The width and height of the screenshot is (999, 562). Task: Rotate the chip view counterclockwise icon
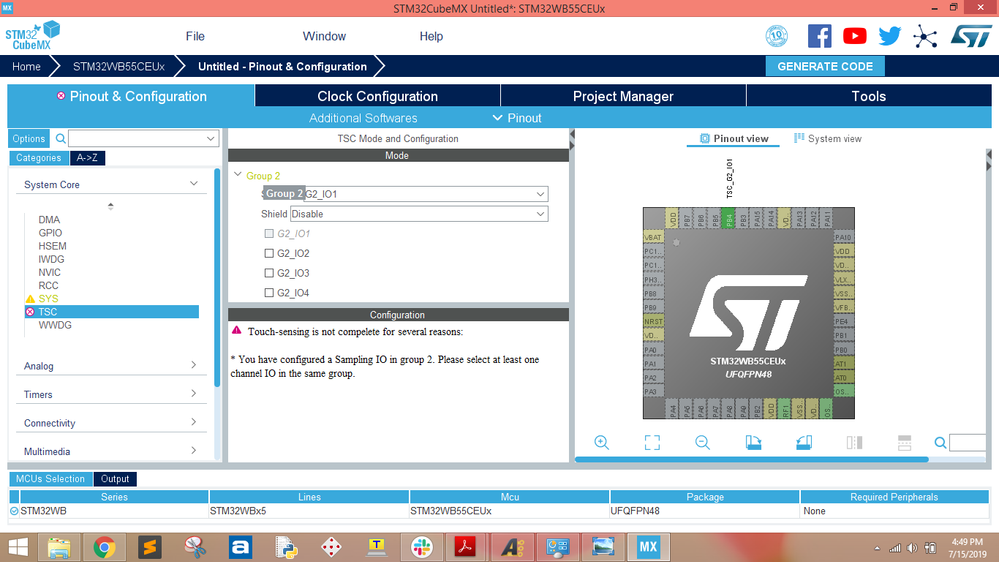coord(804,442)
